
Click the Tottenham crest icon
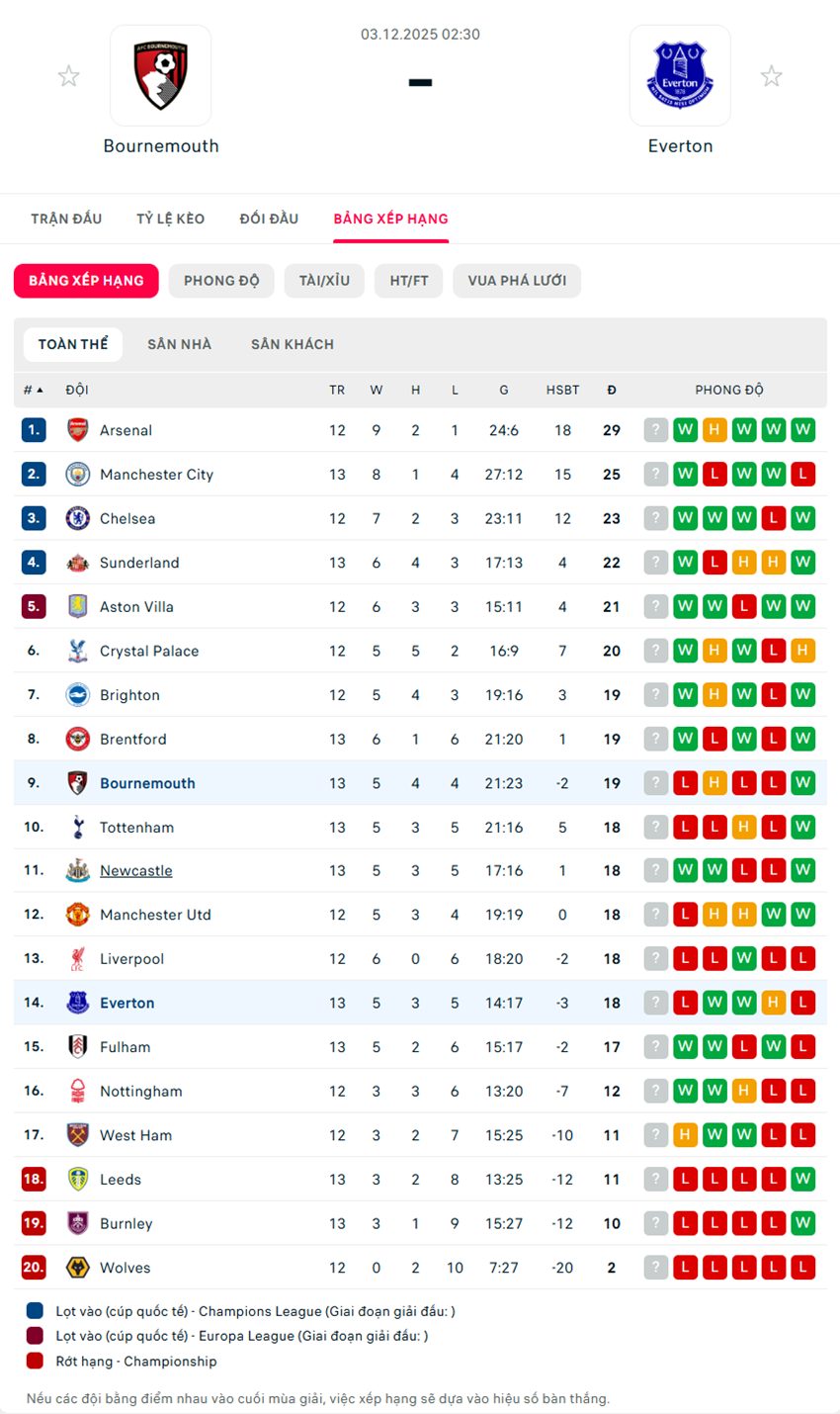pos(78,828)
